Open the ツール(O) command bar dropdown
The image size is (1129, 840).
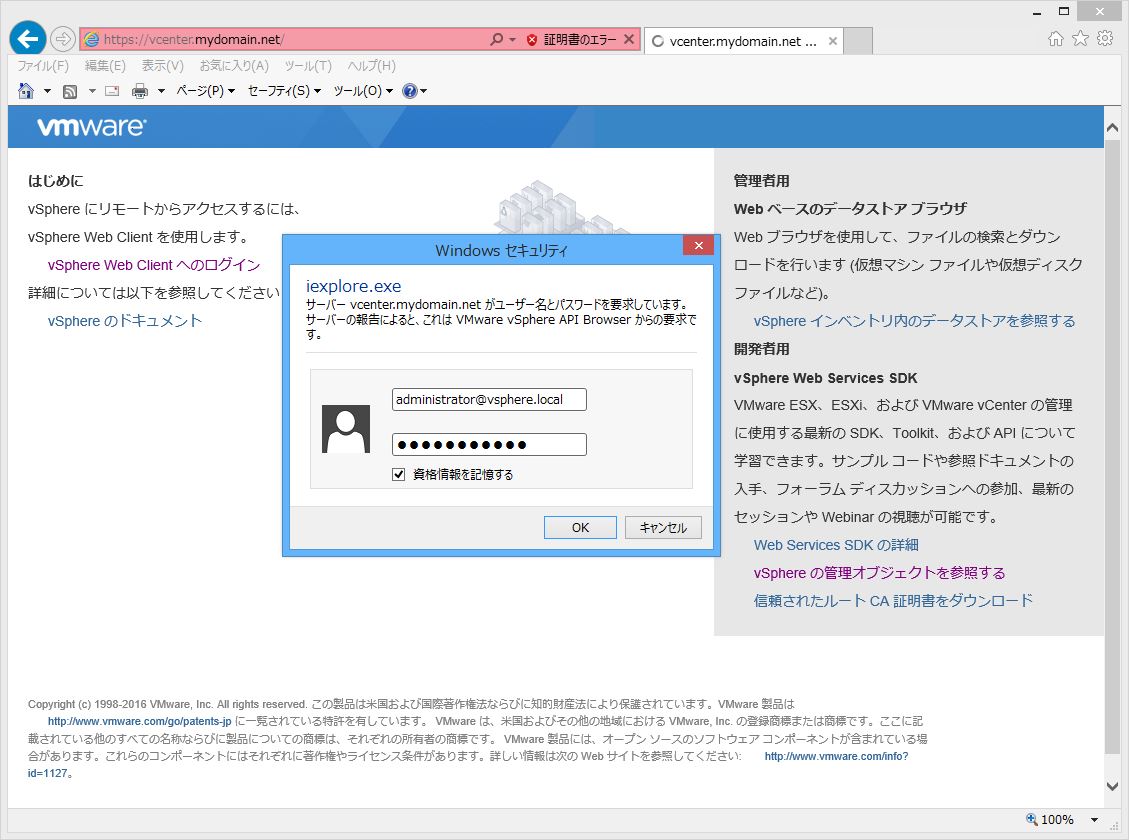coord(363,91)
